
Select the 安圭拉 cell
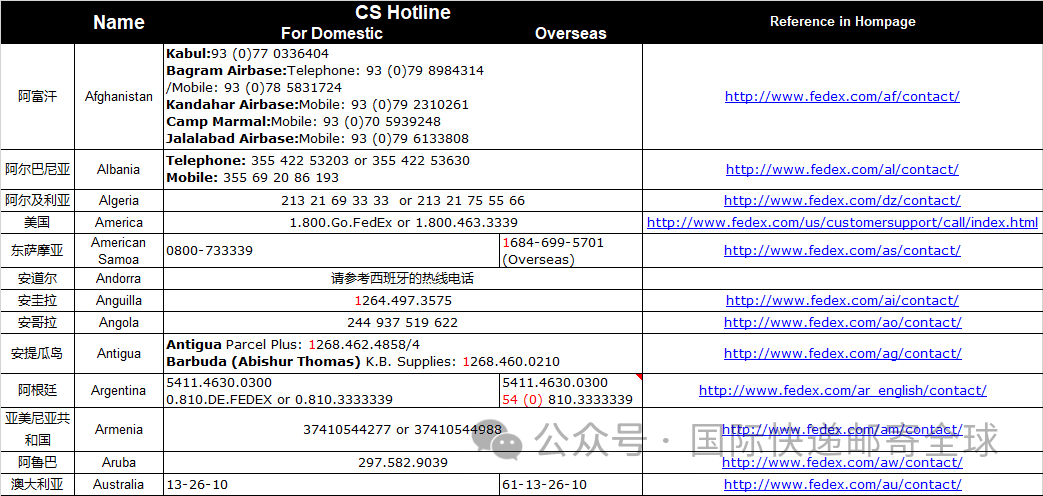[x=37, y=301]
